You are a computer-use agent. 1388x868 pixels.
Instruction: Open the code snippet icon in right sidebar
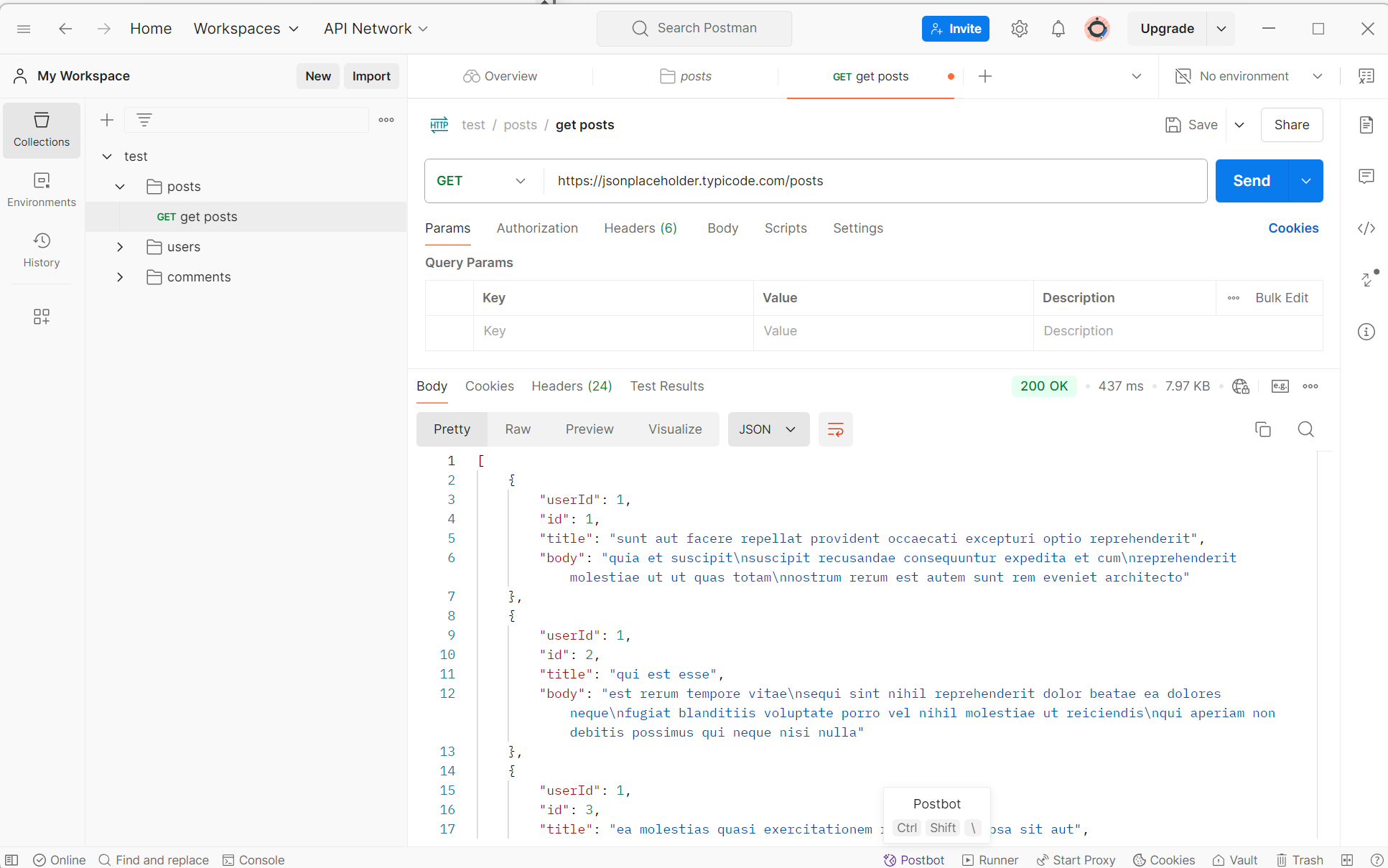click(x=1366, y=228)
